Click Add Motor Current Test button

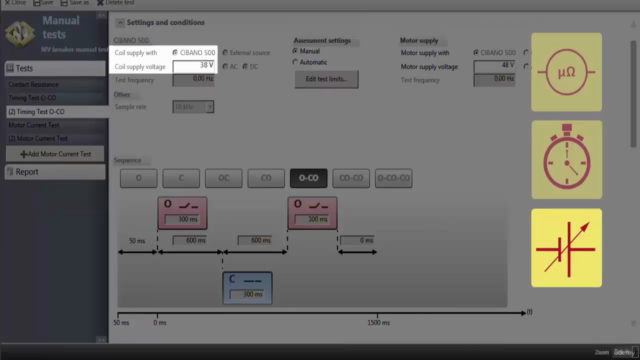click(x=55, y=154)
